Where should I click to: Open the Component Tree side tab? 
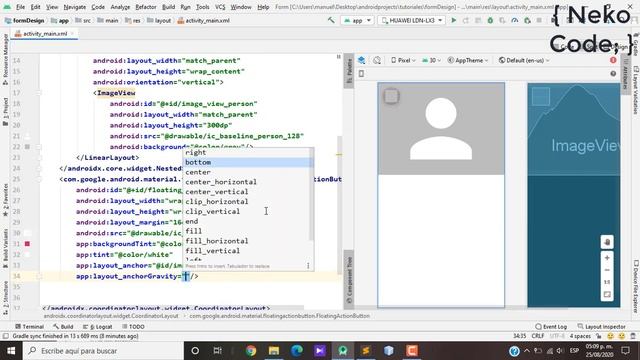pos(349,280)
